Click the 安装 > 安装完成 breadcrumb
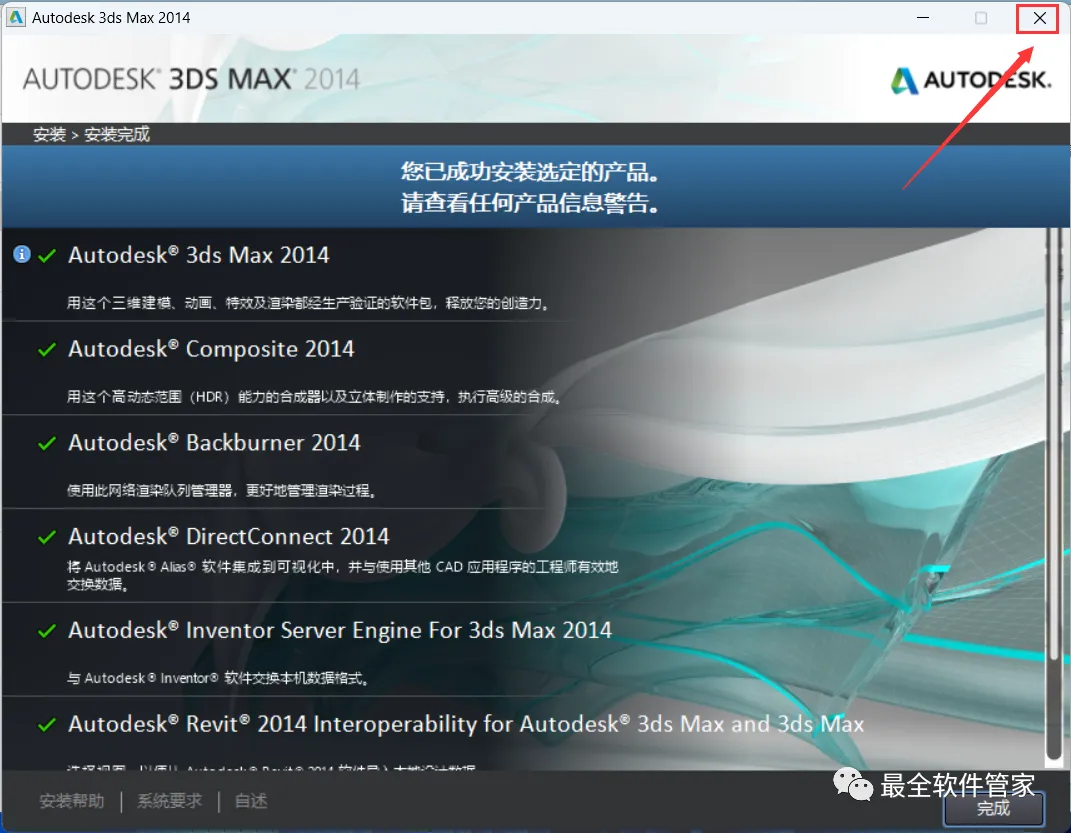This screenshot has width=1071, height=833. point(92,135)
